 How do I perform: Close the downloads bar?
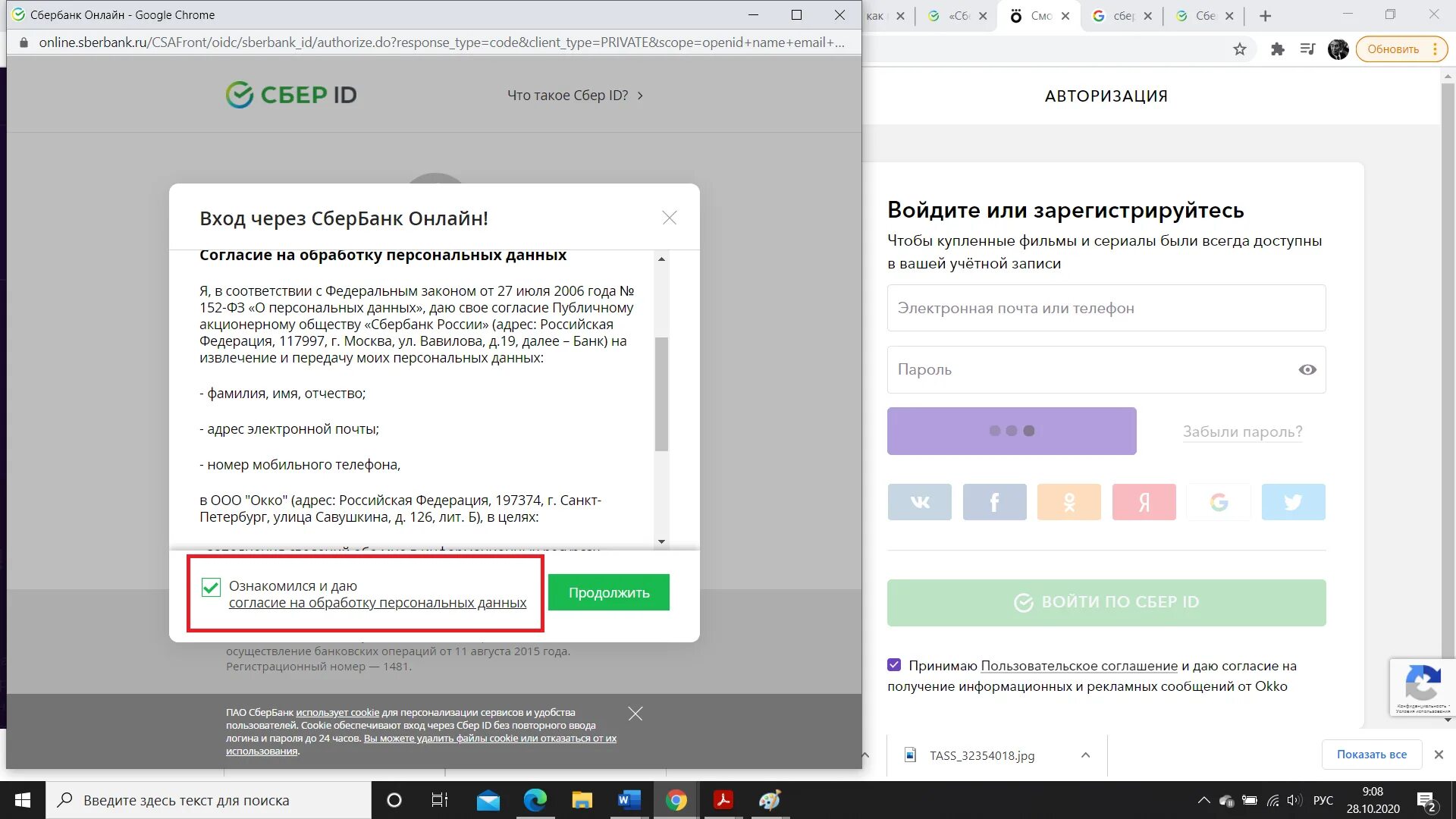(1439, 755)
